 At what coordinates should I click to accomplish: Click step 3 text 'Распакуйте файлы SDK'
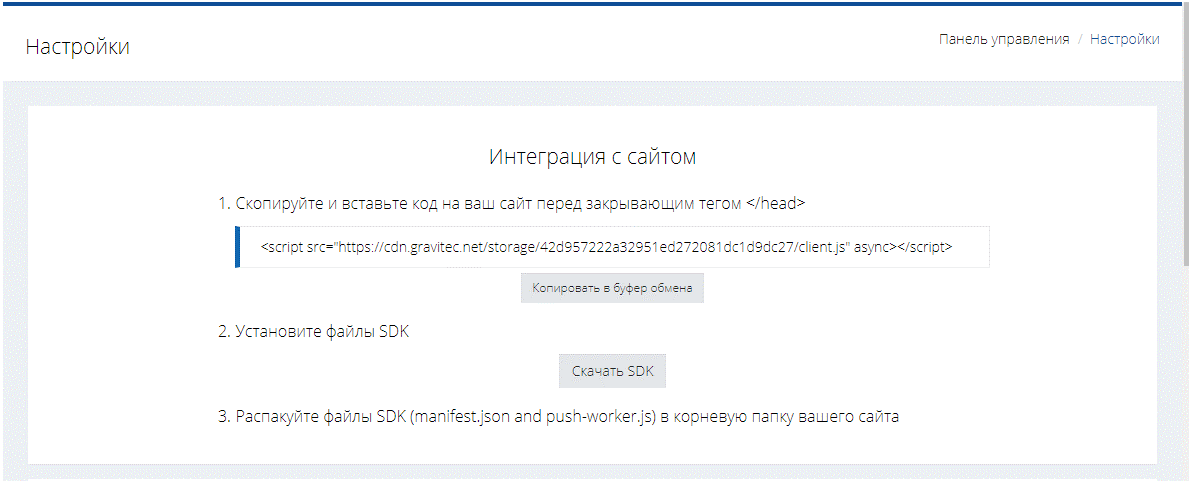click(321, 416)
